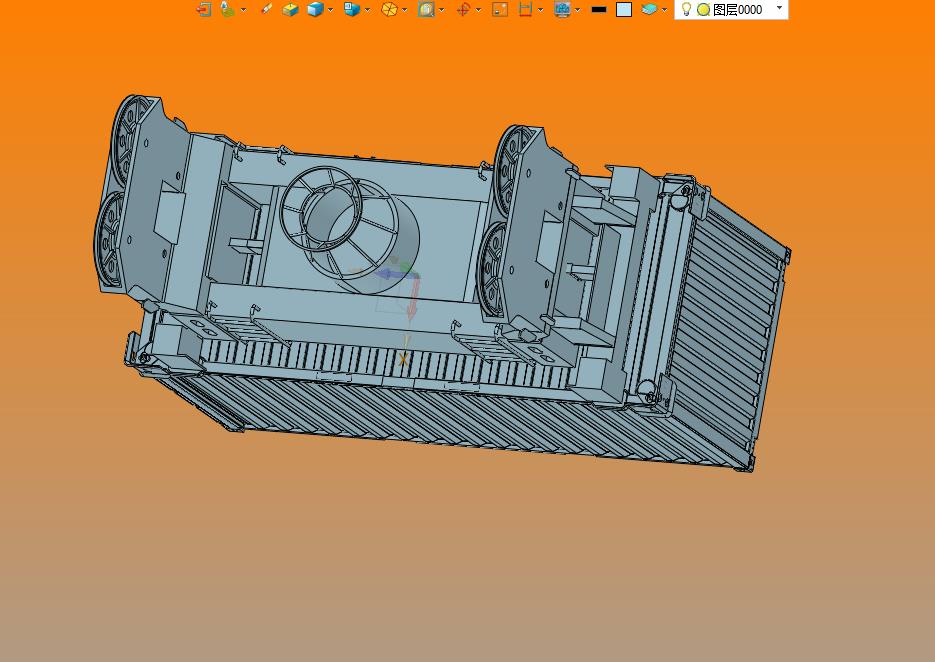Click the eraser brush icon
The width and height of the screenshot is (935, 662).
pos(267,9)
